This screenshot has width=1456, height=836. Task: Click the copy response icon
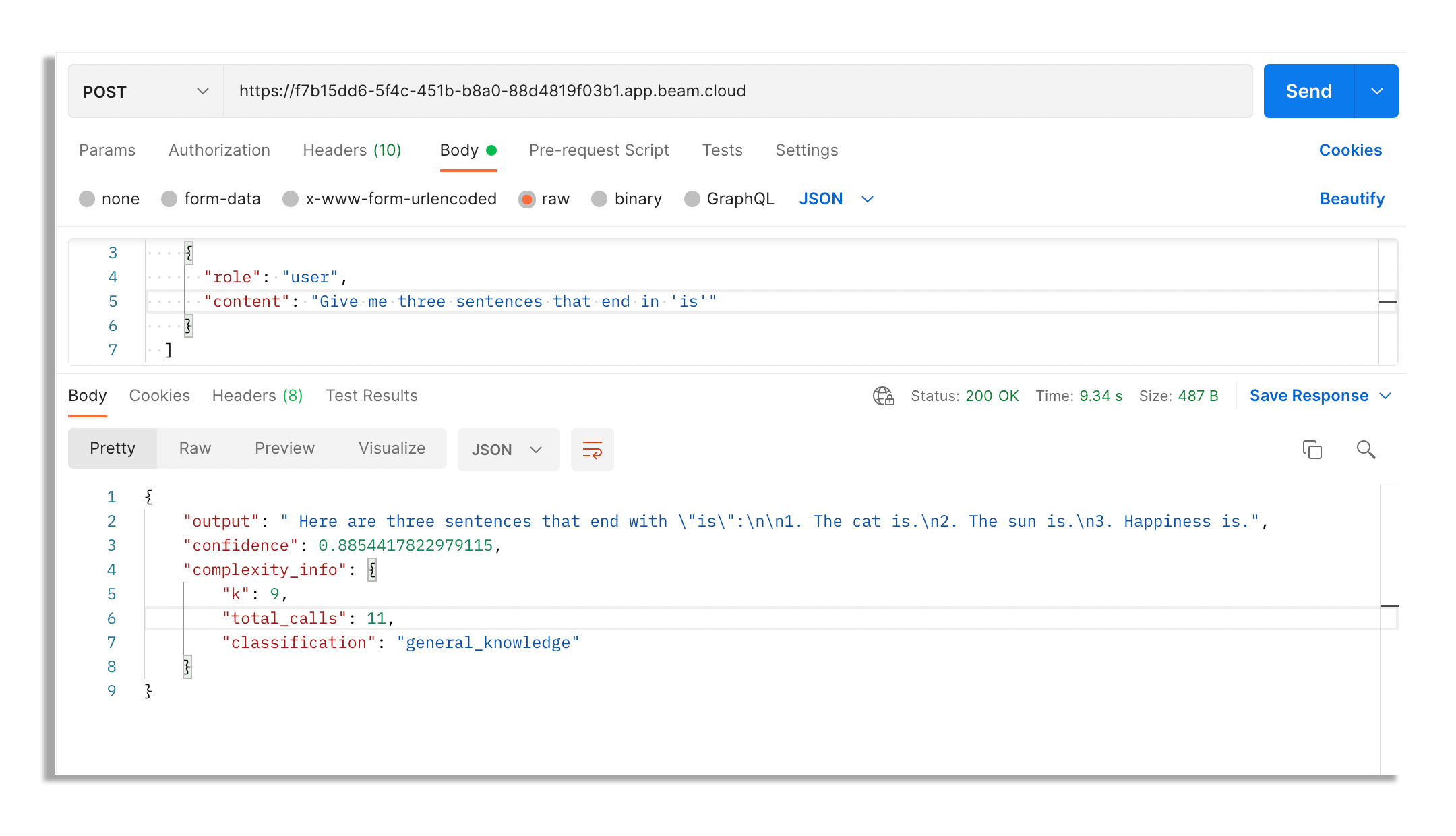pos(1312,450)
